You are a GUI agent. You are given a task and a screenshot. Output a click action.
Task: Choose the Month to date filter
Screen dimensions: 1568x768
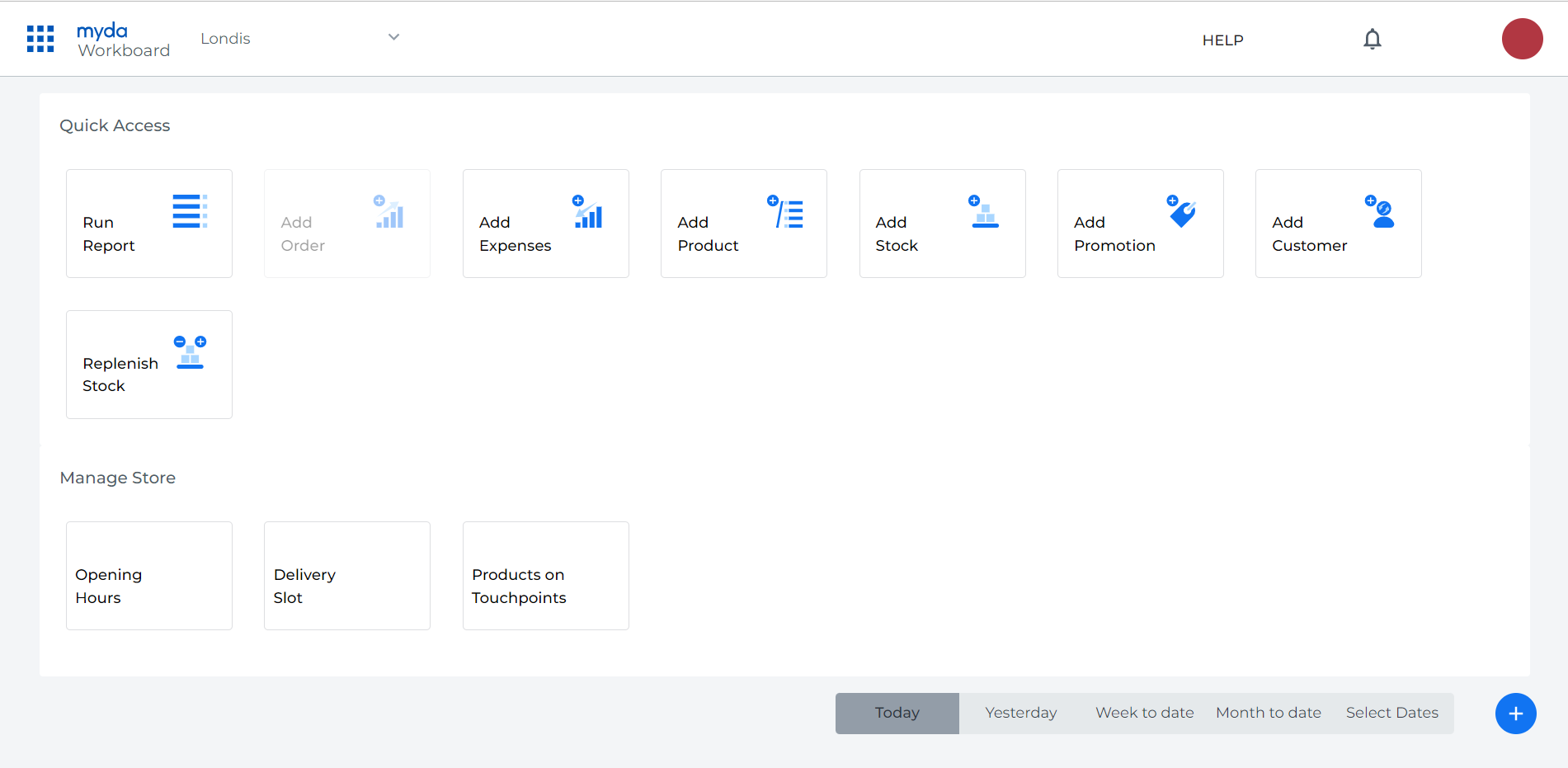click(1268, 713)
